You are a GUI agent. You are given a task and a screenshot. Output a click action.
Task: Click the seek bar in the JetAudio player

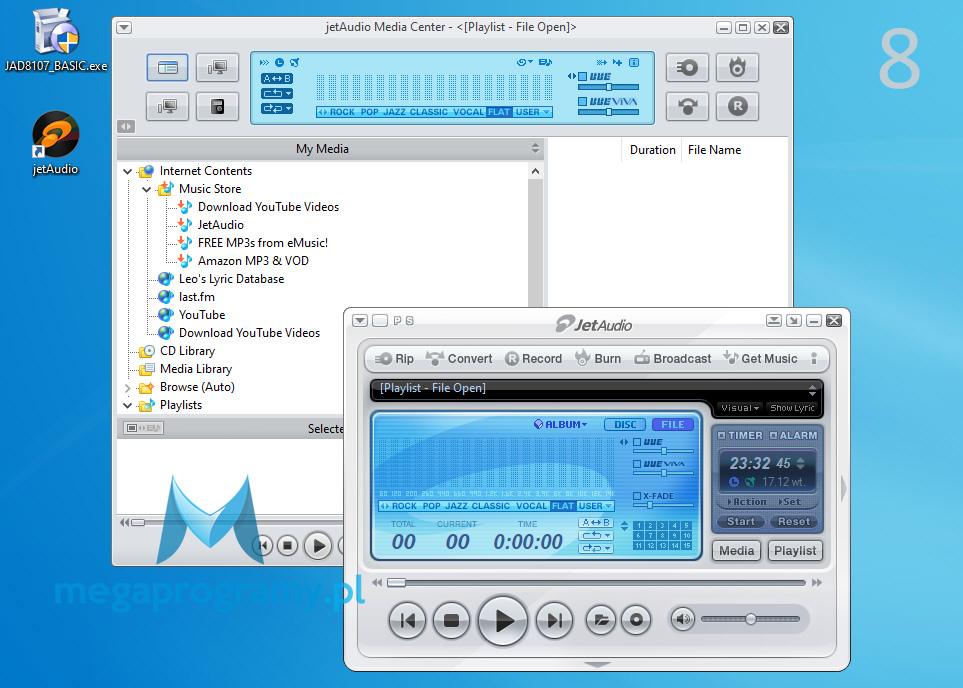point(596,582)
